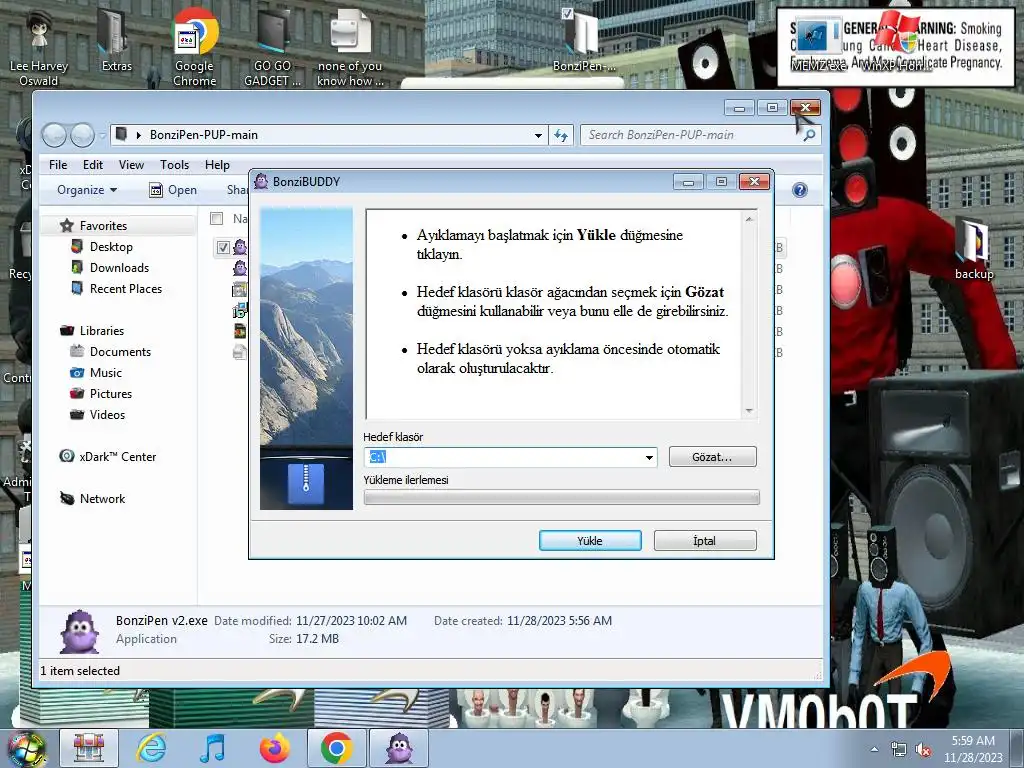Open Edit menu in Explorer

[x=93, y=165]
